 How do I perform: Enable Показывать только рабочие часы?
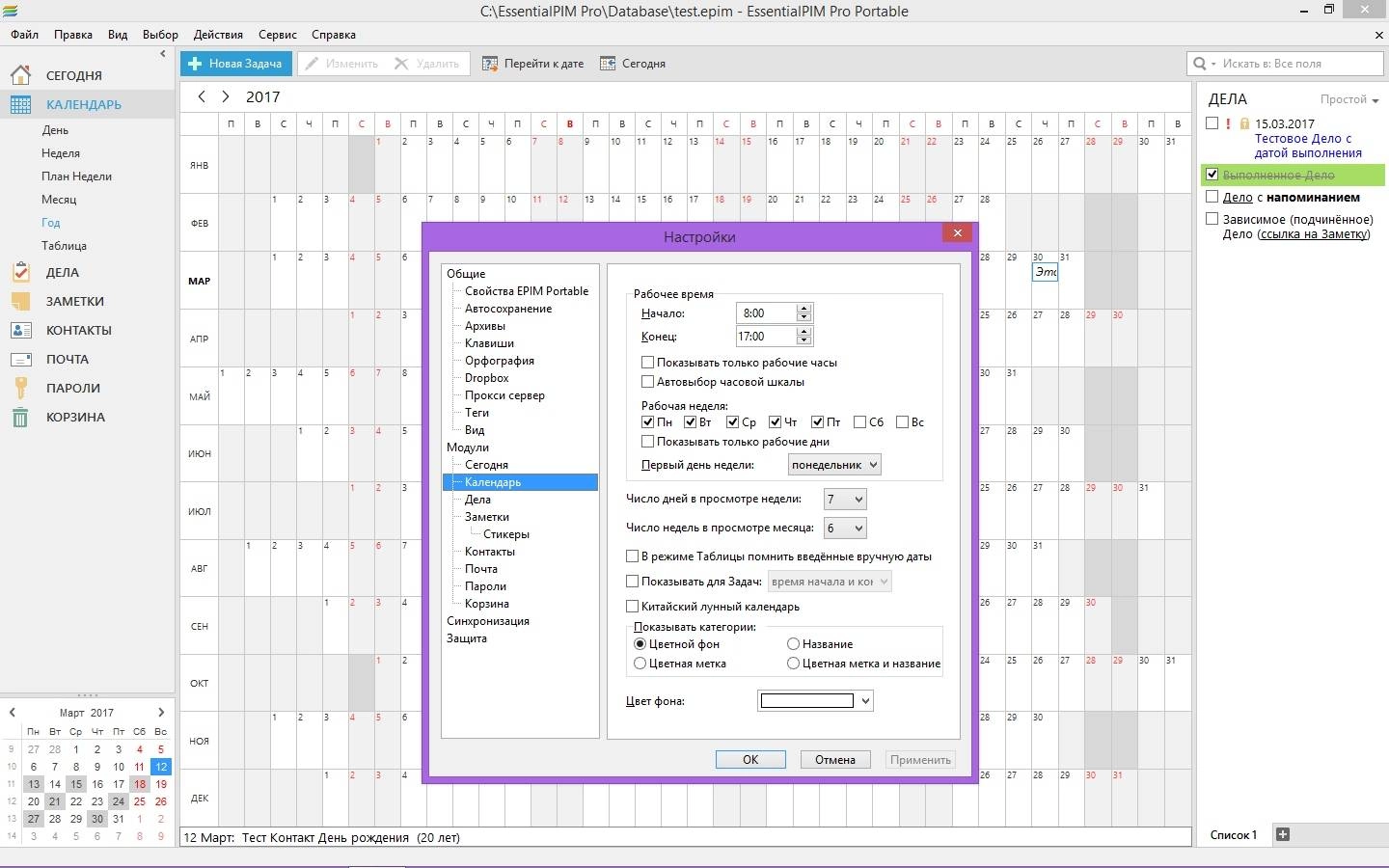coord(648,363)
